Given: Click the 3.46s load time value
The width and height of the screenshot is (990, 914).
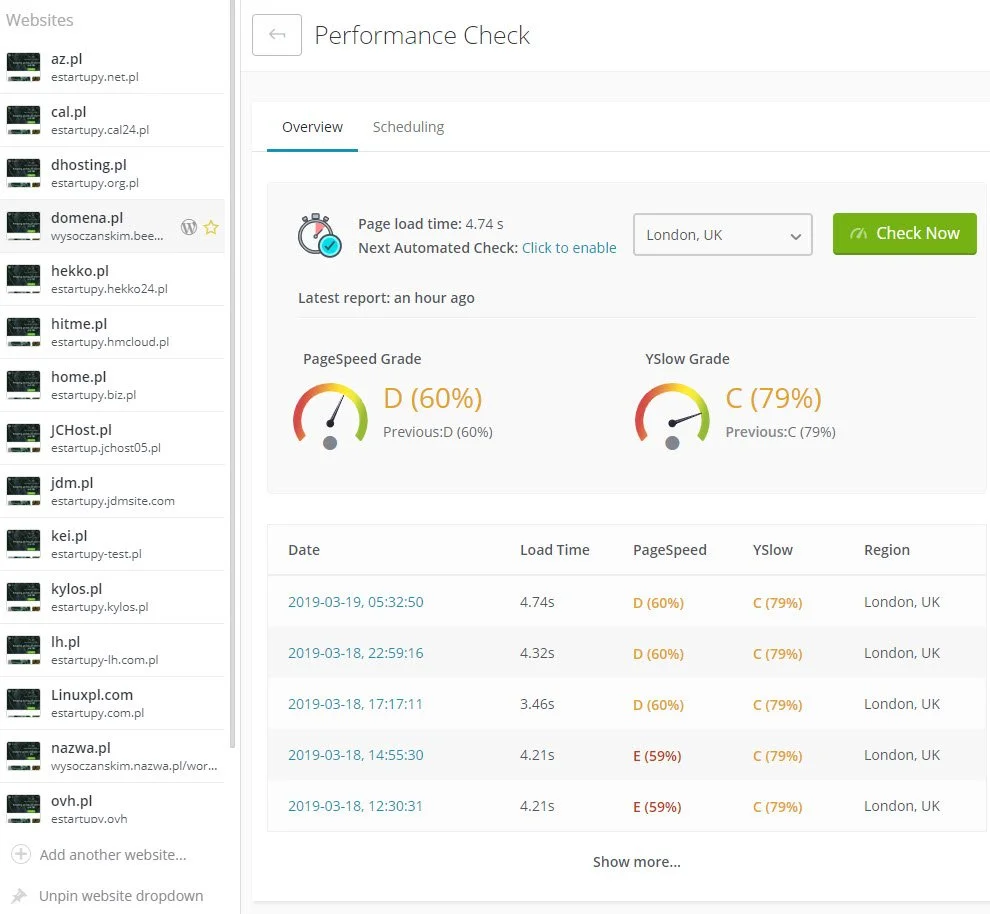Looking at the screenshot, I should click(x=537, y=704).
